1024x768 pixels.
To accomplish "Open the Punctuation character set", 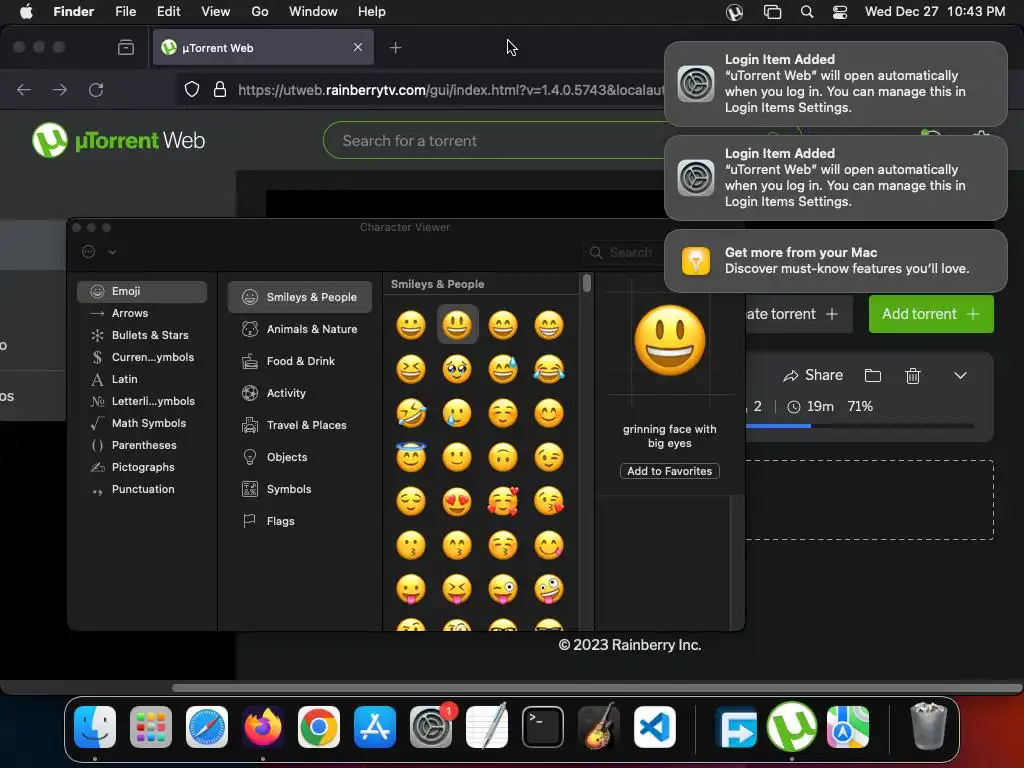I will 142,489.
